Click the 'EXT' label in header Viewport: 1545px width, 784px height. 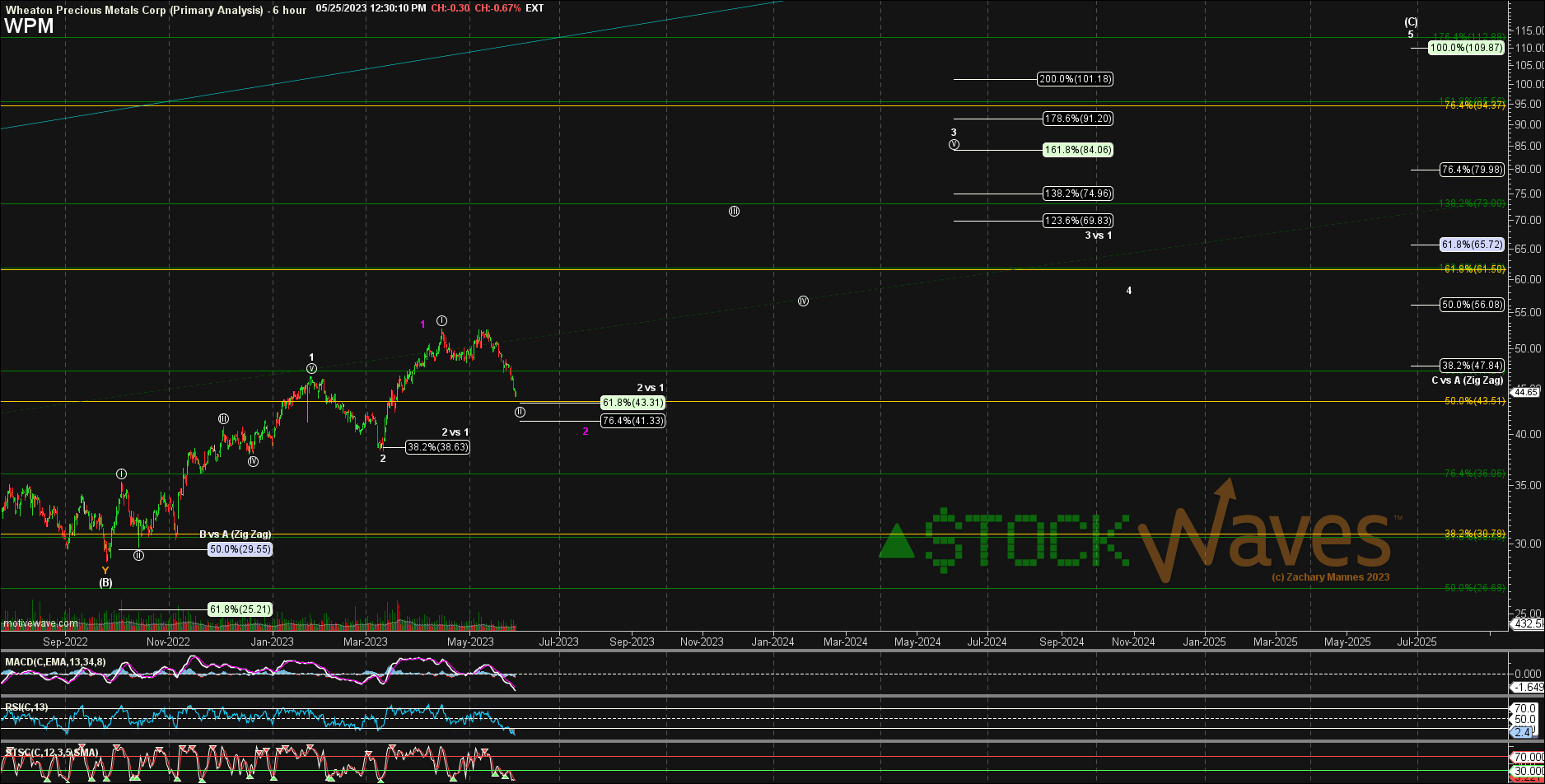pyautogui.click(x=534, y=8)
